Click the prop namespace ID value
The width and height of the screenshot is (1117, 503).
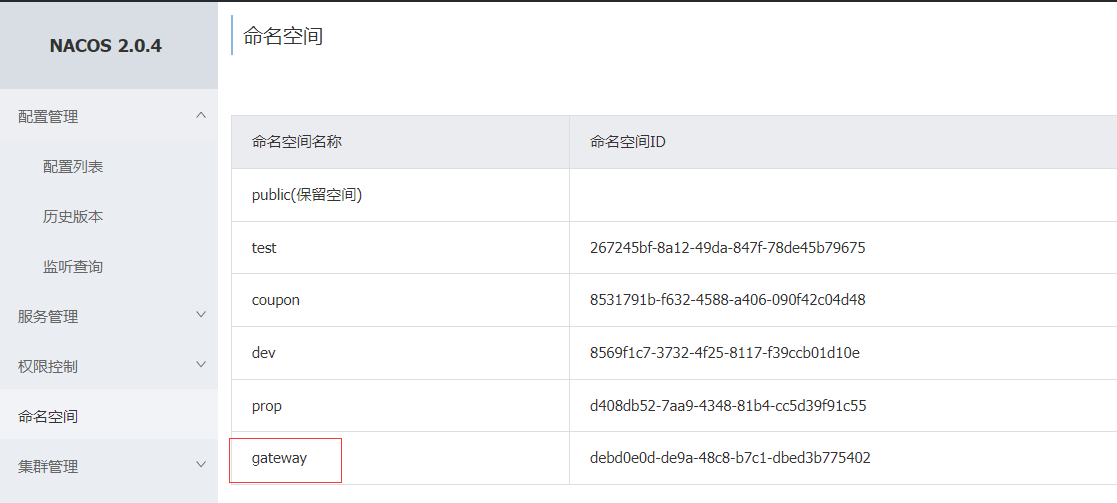click(x=728, y=406)
